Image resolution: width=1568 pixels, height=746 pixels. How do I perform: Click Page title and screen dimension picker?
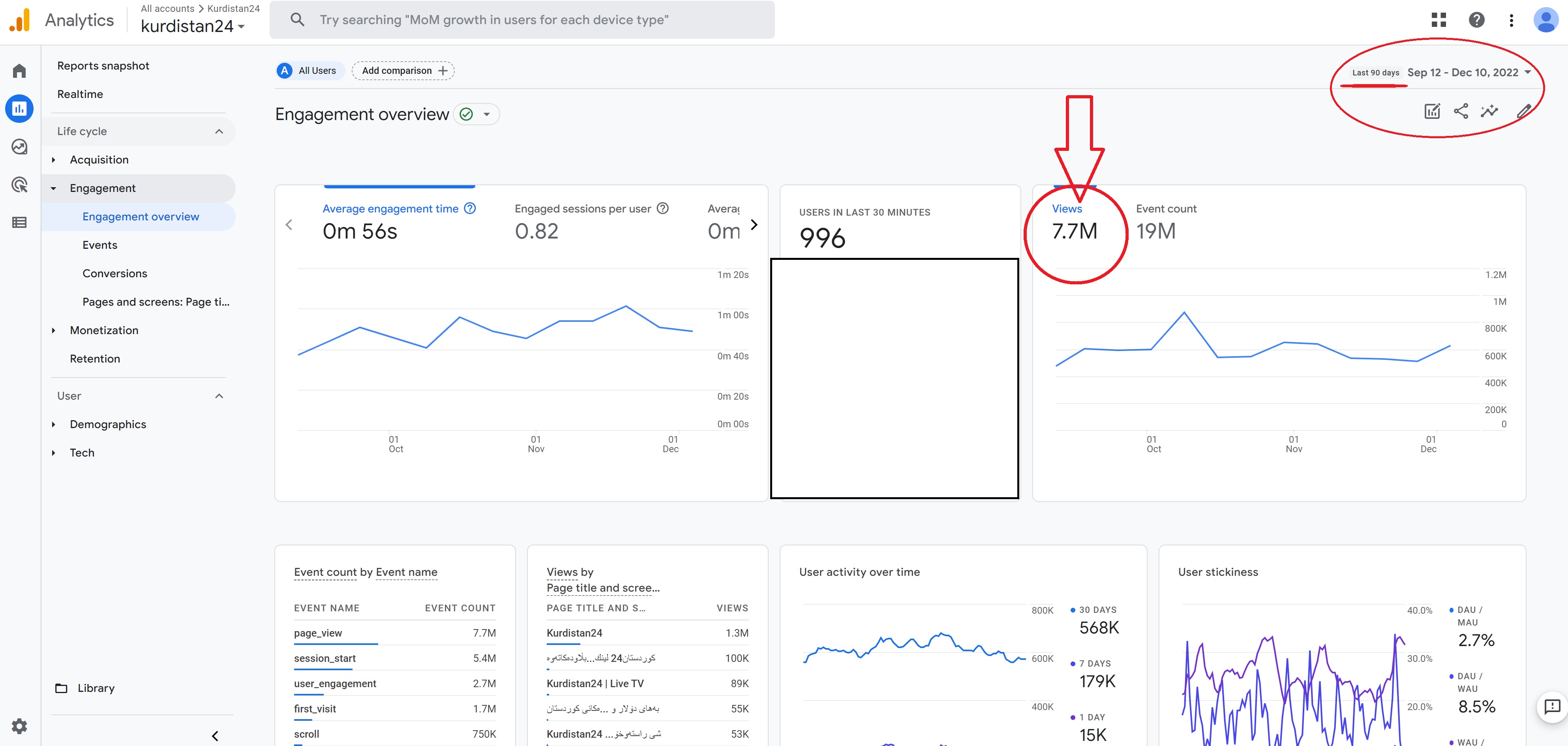[x=603, y=588]
